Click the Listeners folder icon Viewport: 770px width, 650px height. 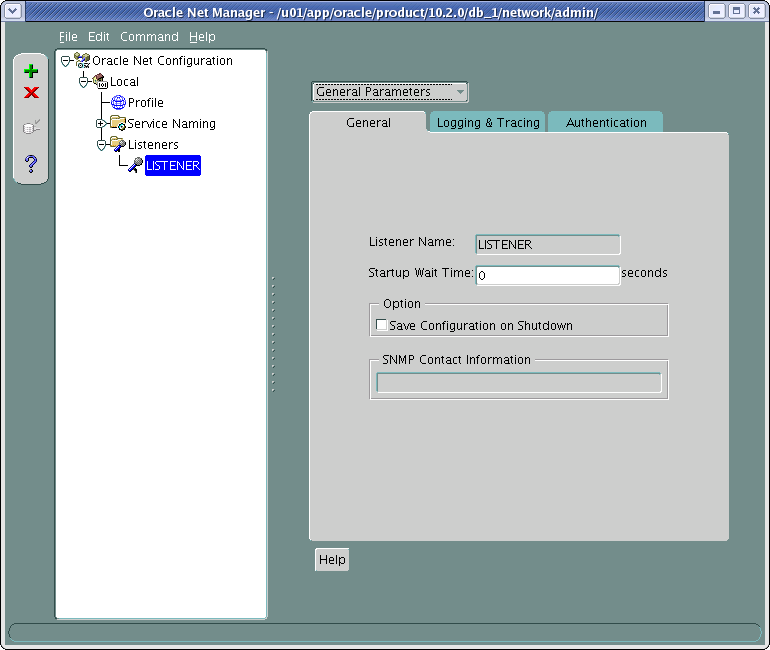118,144
